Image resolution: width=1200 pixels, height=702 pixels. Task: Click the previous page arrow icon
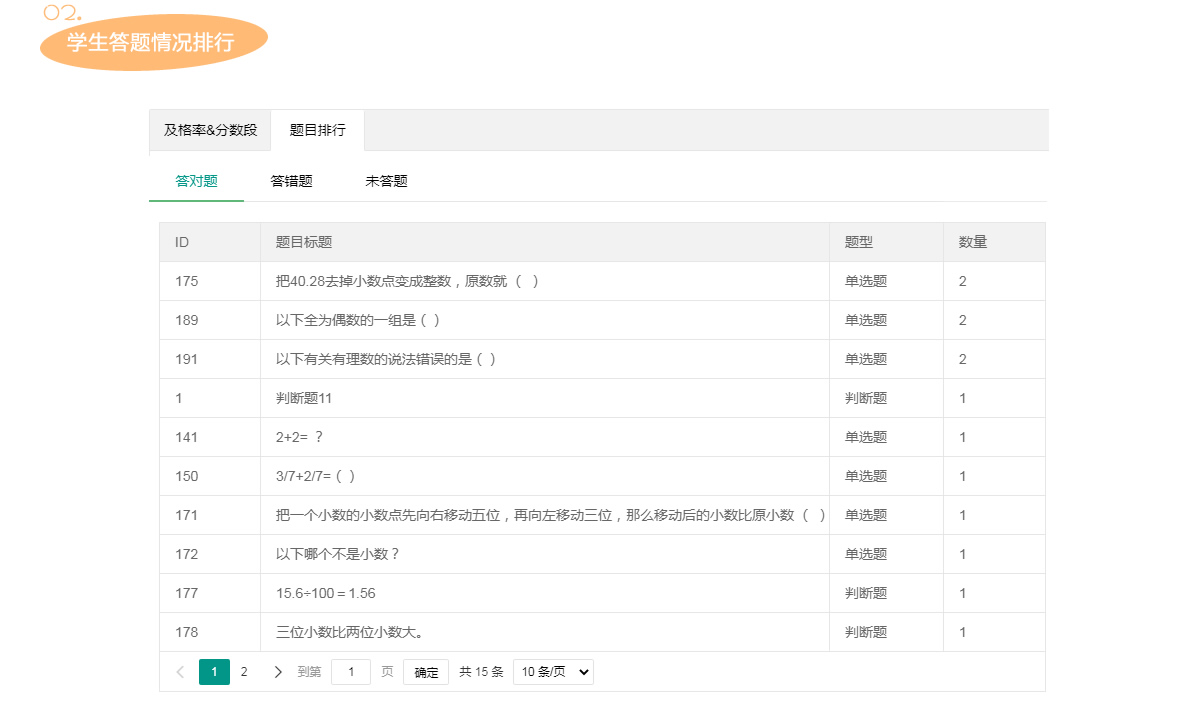(180, 672)
